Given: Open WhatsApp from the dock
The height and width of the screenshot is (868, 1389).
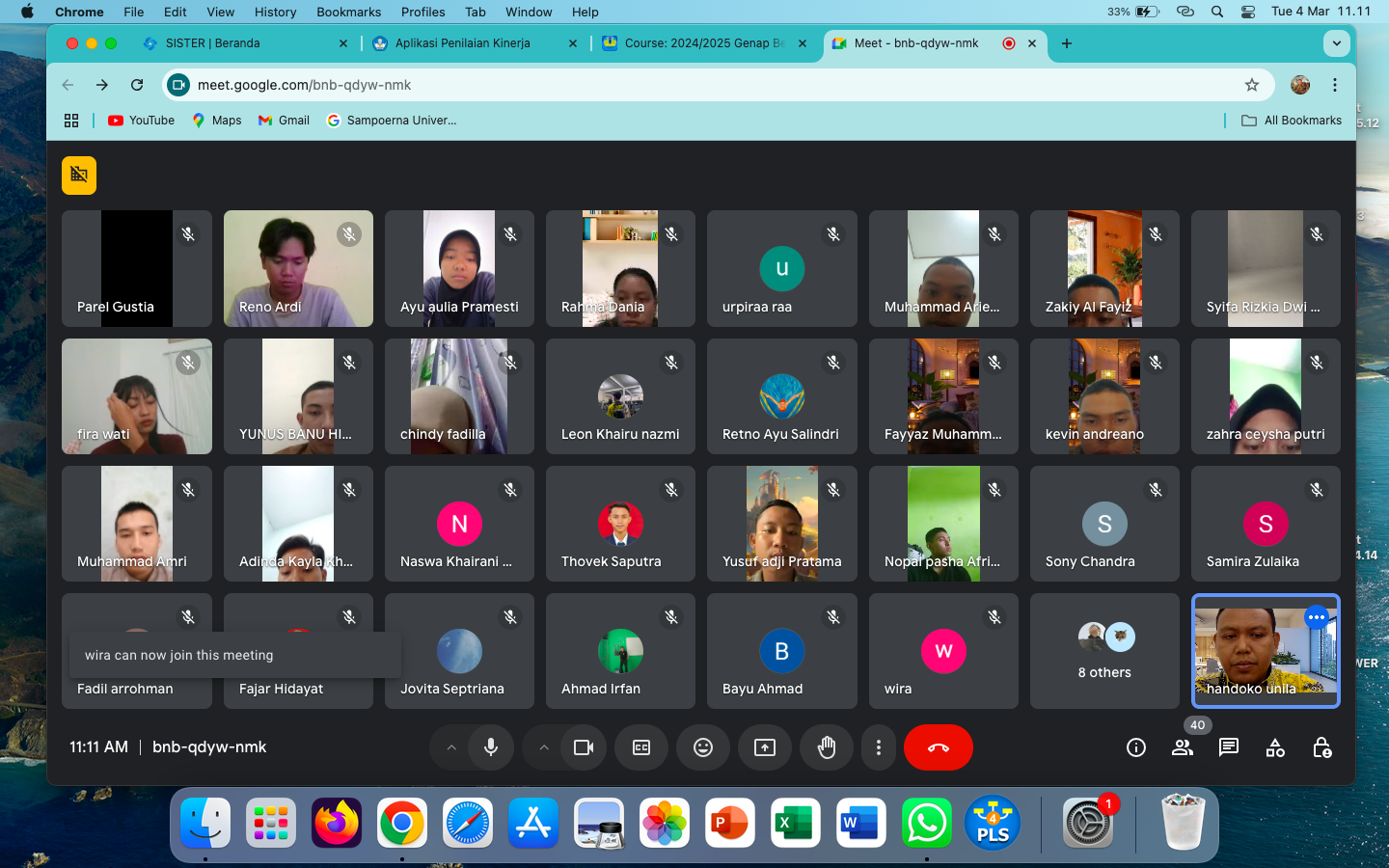Looking at the screenshot, I should [926, 824].
